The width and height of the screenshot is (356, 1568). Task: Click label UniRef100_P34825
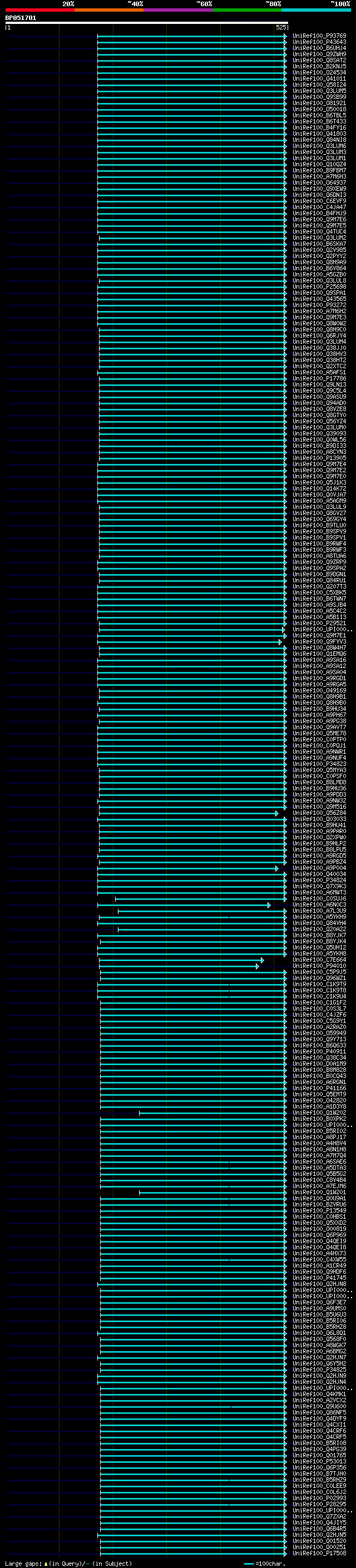[x=319, y=1370]
